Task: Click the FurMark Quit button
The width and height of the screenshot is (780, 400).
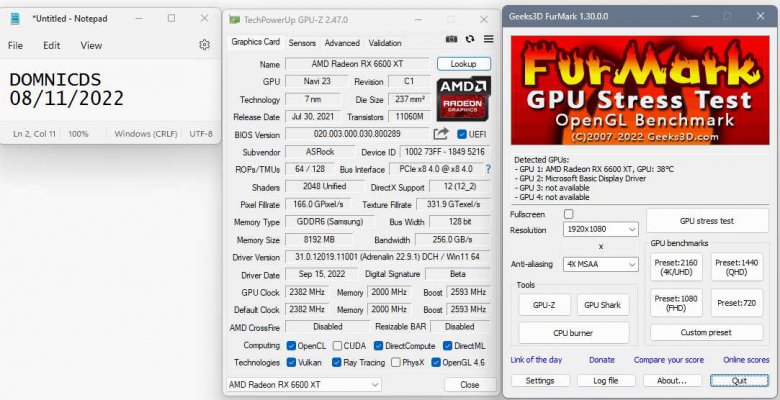Action: [739, 381]
